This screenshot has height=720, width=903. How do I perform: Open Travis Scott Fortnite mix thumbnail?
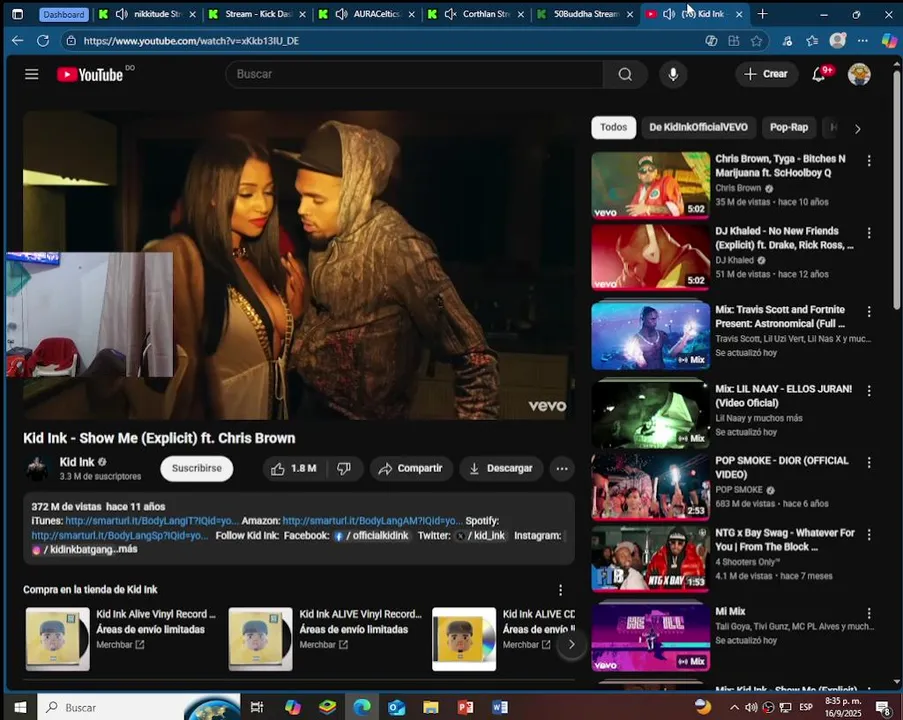click(x=650, y=336)
